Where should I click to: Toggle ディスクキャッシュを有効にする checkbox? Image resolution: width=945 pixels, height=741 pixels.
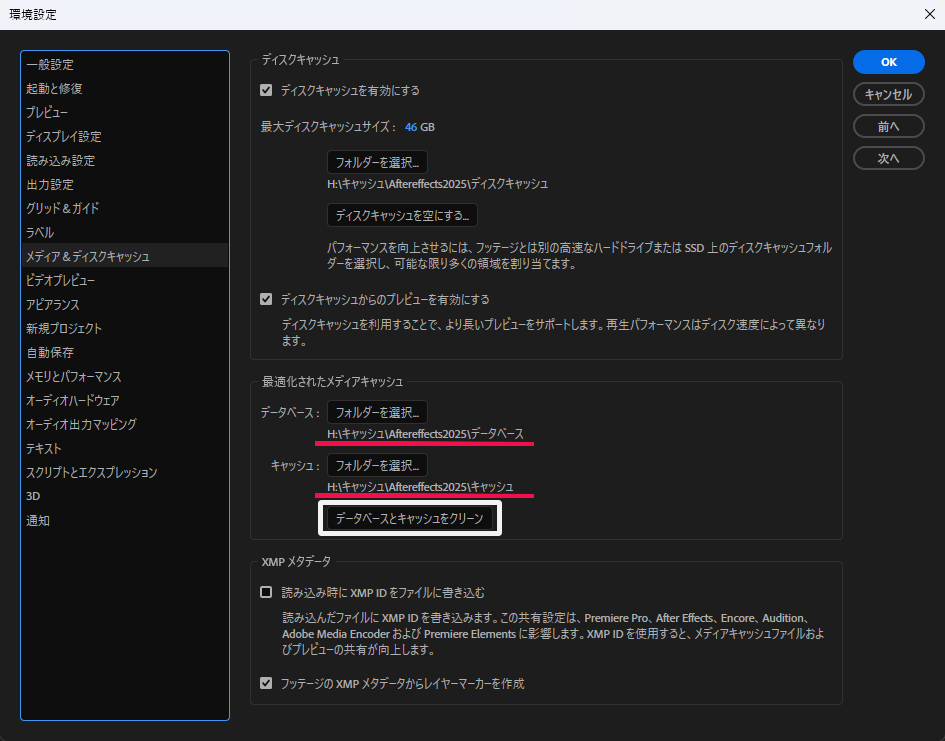click(266, 90)
